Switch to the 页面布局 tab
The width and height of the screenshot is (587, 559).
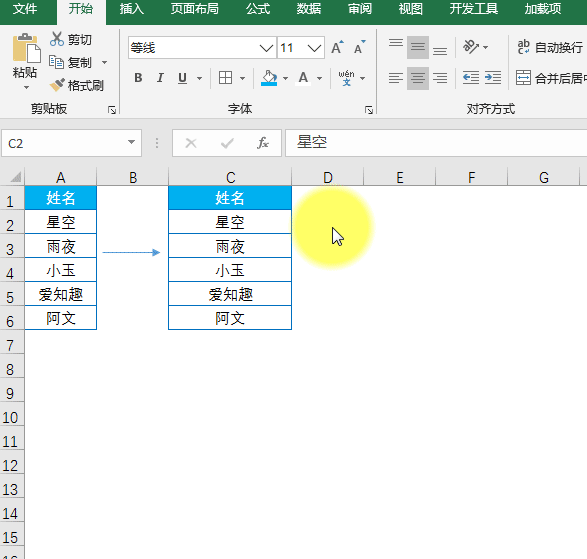195,9
